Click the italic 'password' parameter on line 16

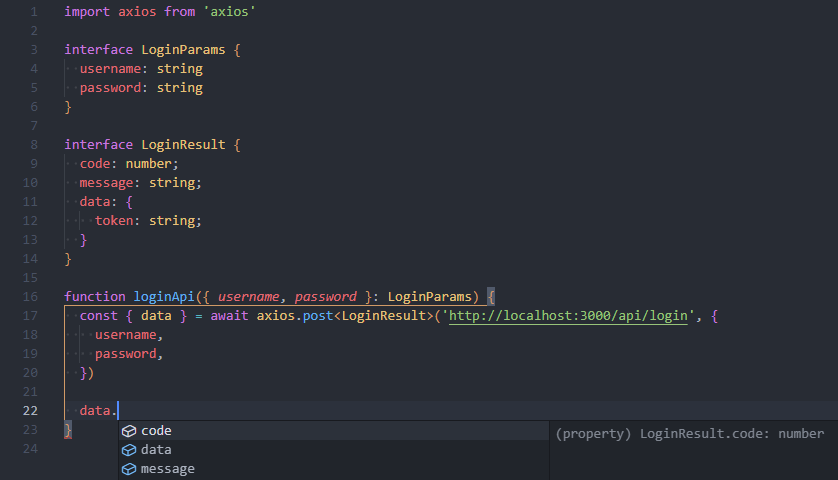pos(325,297)
